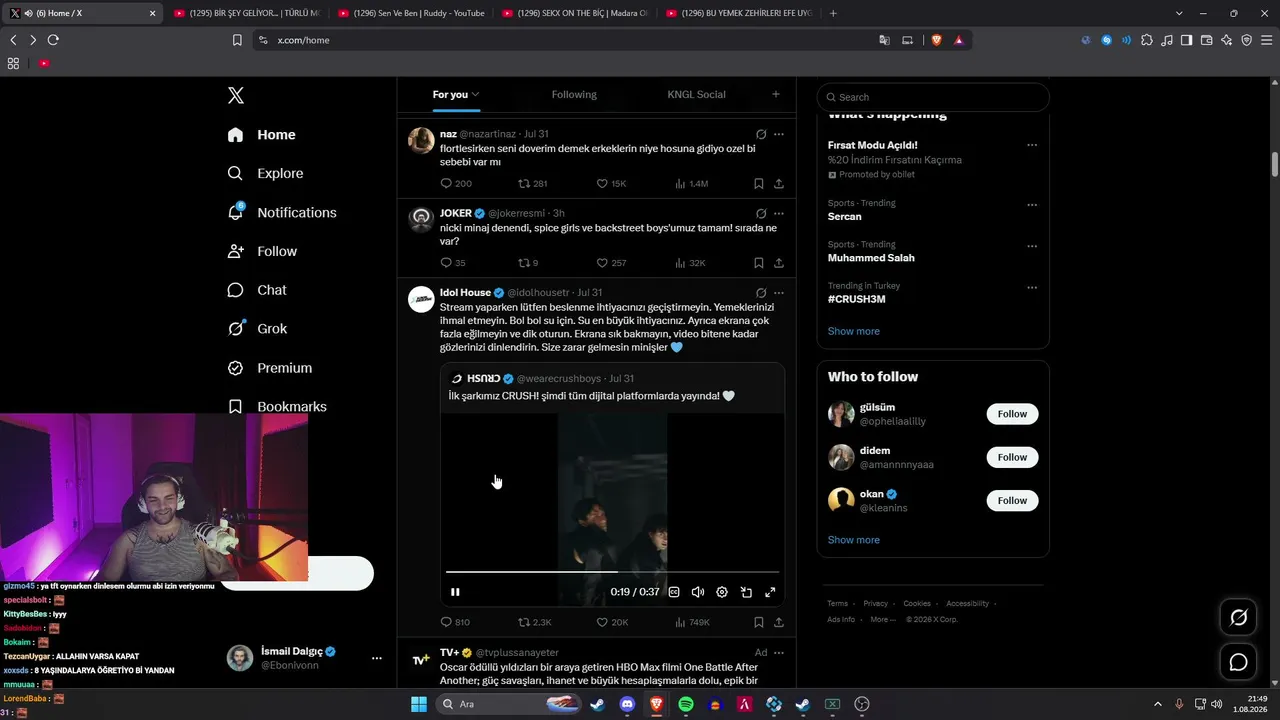
Task: Open video settings gear
Action: (722, 592)
